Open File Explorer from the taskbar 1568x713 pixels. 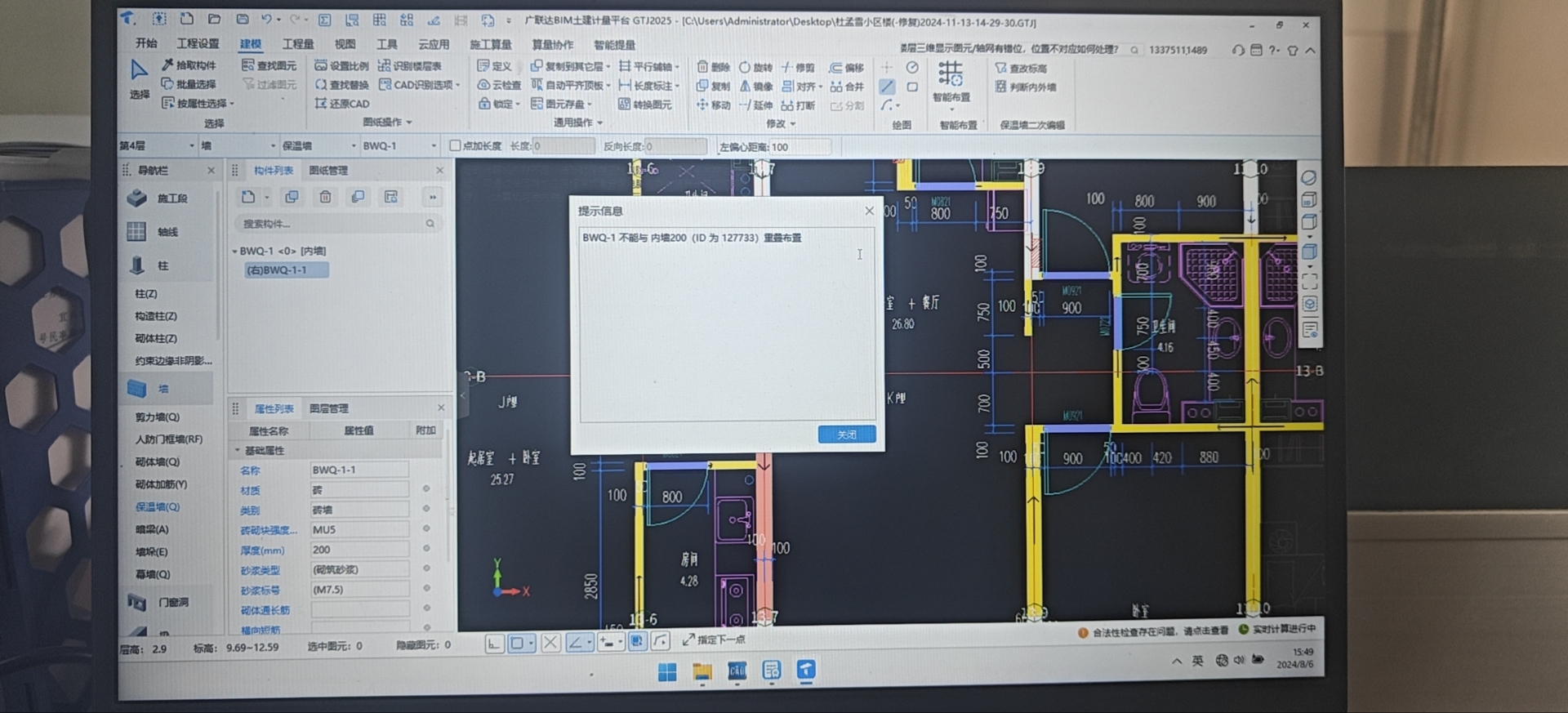click(x=702, y=671)
